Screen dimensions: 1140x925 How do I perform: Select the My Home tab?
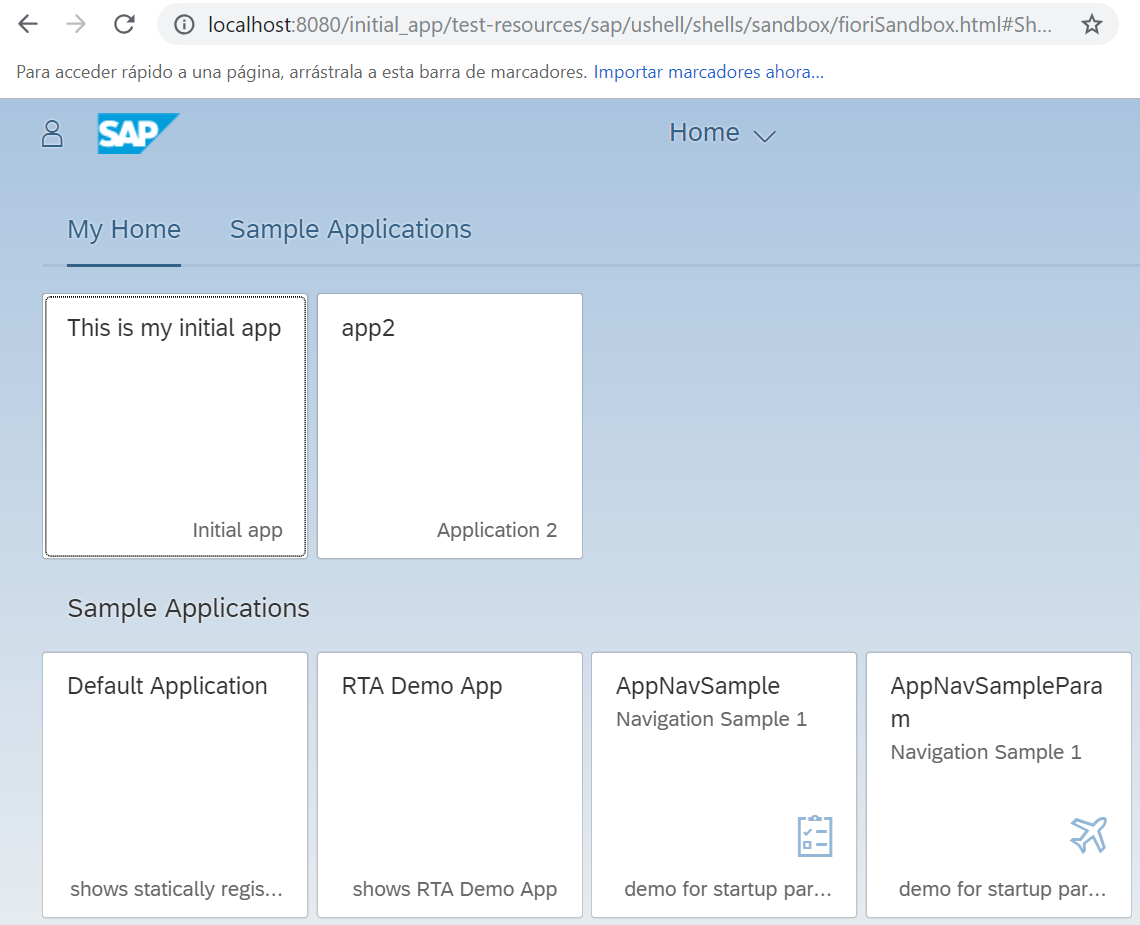click(x=124, y=229)
